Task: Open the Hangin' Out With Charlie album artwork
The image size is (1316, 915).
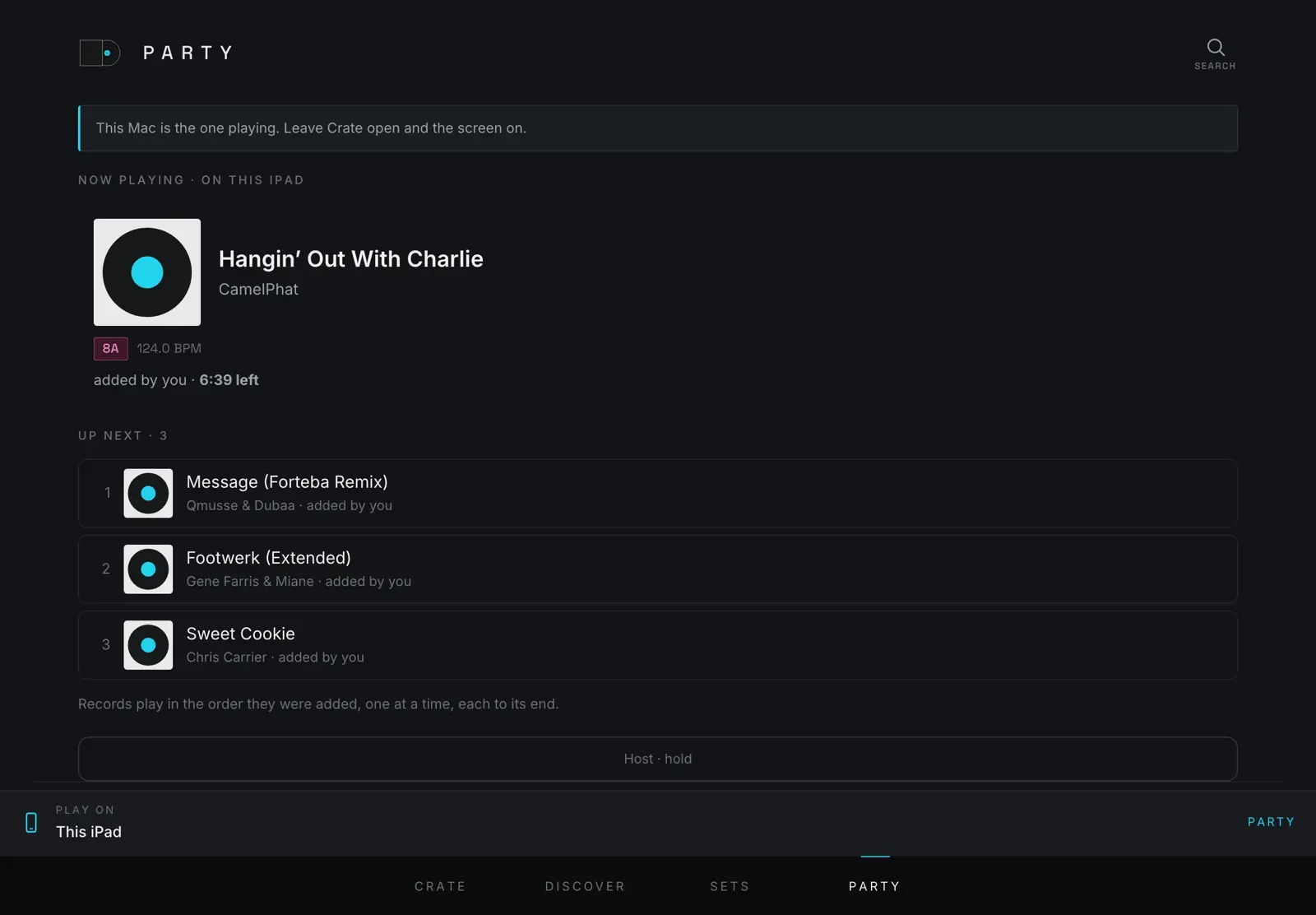Action: click(147, 272)
